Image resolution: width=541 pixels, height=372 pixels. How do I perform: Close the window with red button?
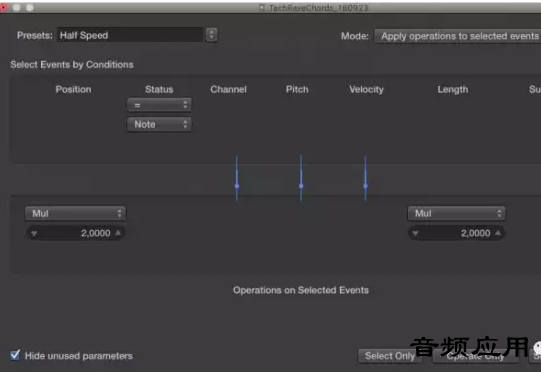[x=3, y=7]
